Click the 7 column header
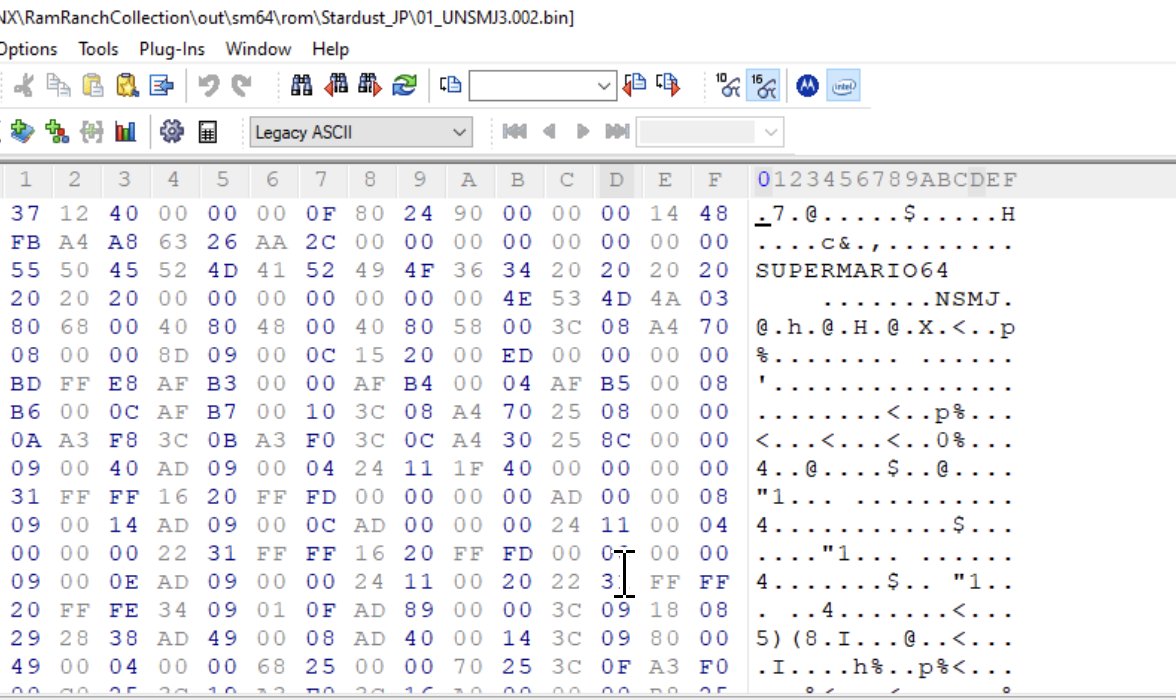Screen dimensions: 1176x700 tap(321, 180)
